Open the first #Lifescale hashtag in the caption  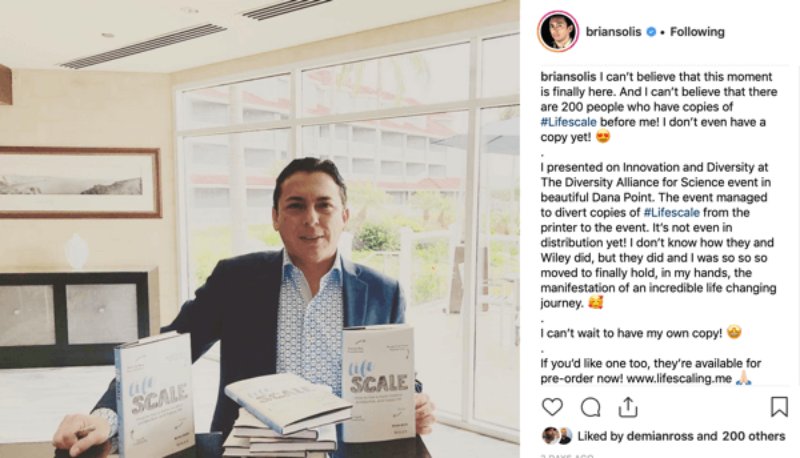pos(568,122)
